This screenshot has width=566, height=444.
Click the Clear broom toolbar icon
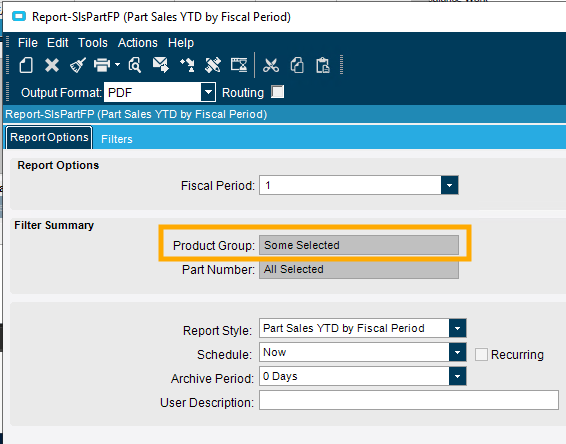pos(78,65)
